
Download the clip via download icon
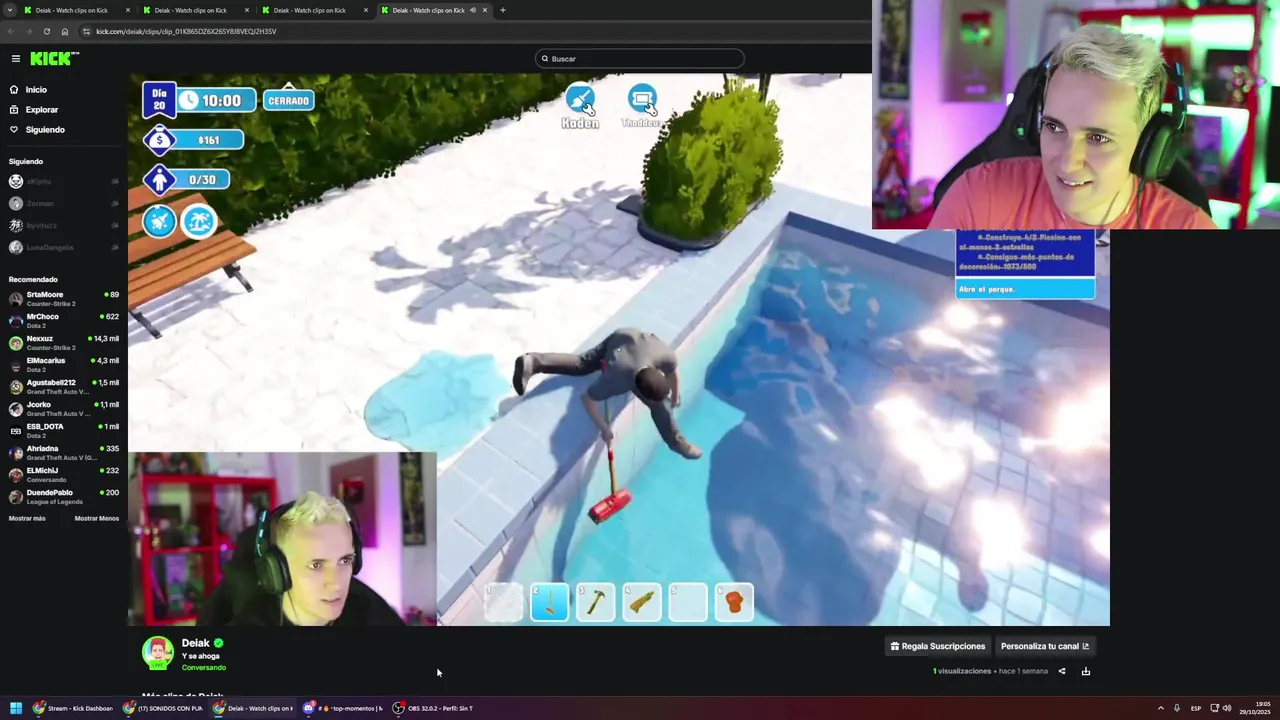[x=1086, y=671]
